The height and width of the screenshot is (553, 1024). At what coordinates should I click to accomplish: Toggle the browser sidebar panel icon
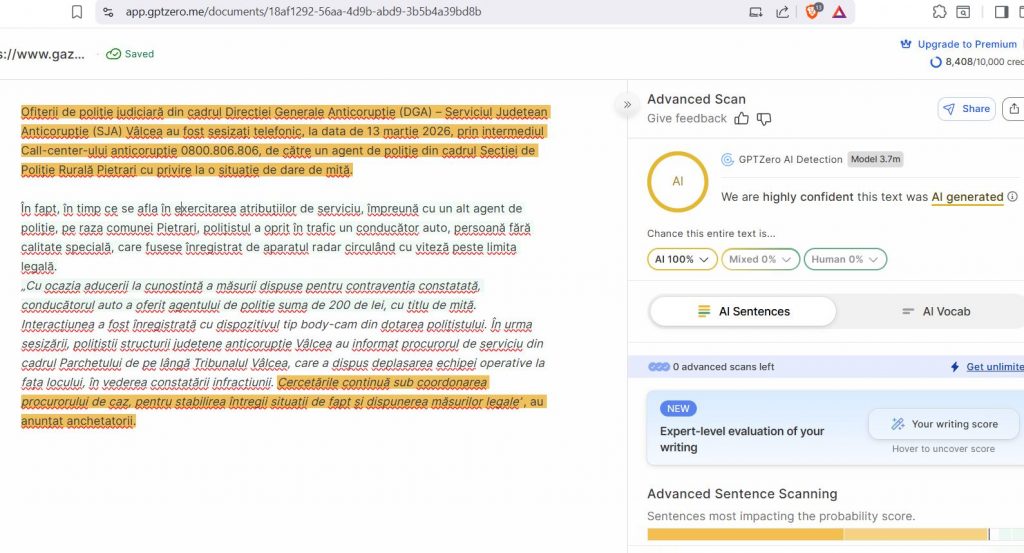coord(1001,12)
